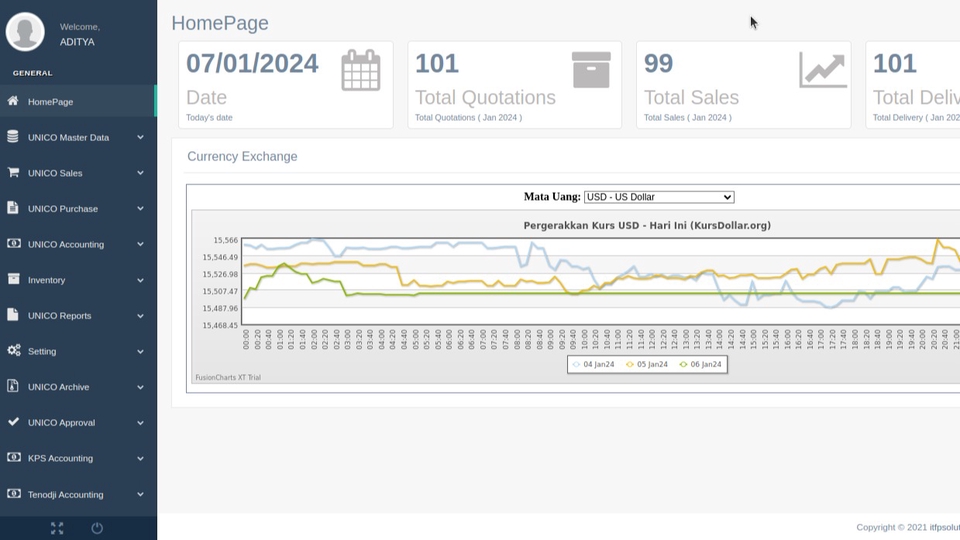The height and width of the screenshot is (540, 960).
Task: Click the power logout icon
Action: (x=97, y=528)
